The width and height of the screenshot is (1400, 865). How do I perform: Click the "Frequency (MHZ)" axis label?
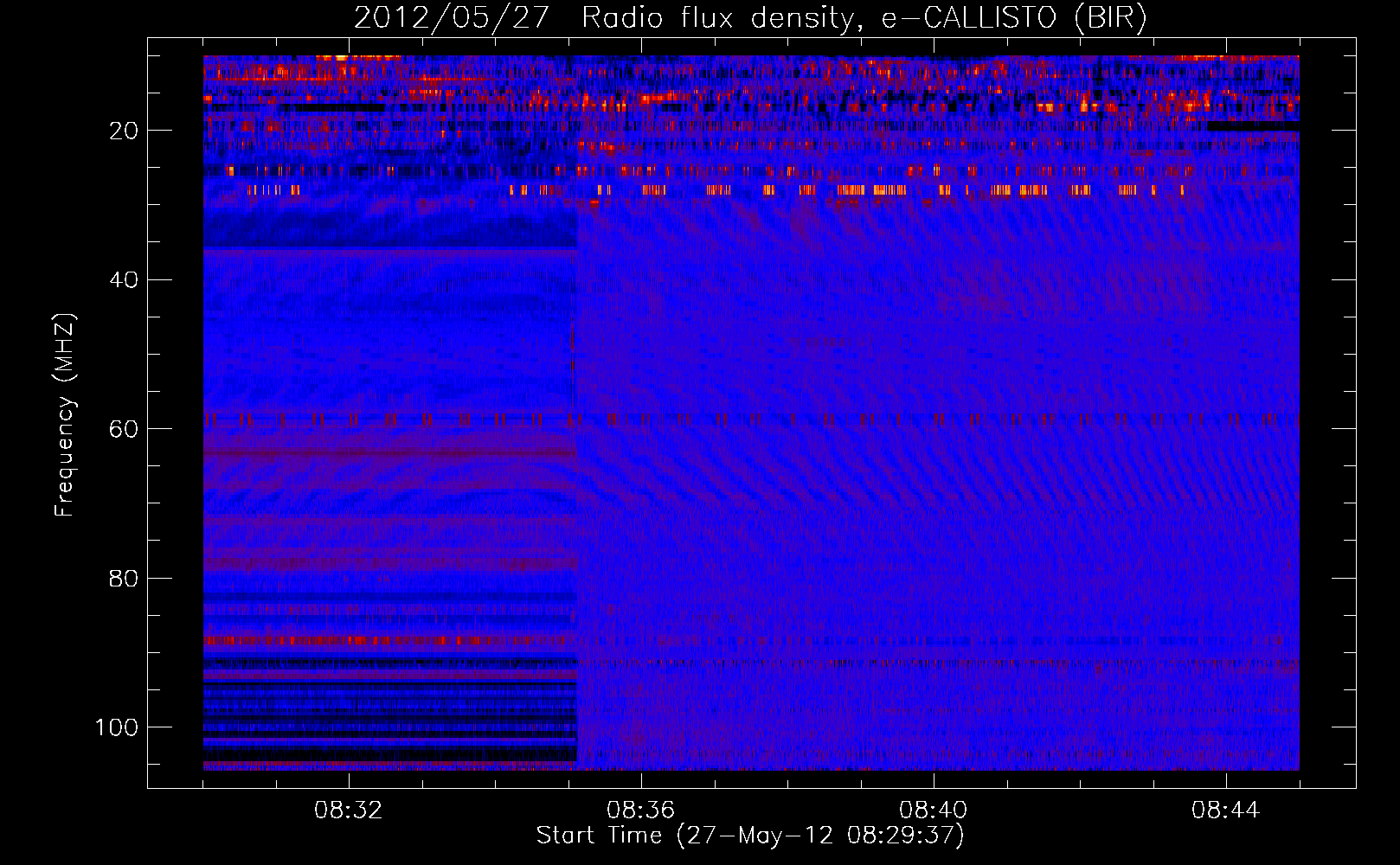65,414
